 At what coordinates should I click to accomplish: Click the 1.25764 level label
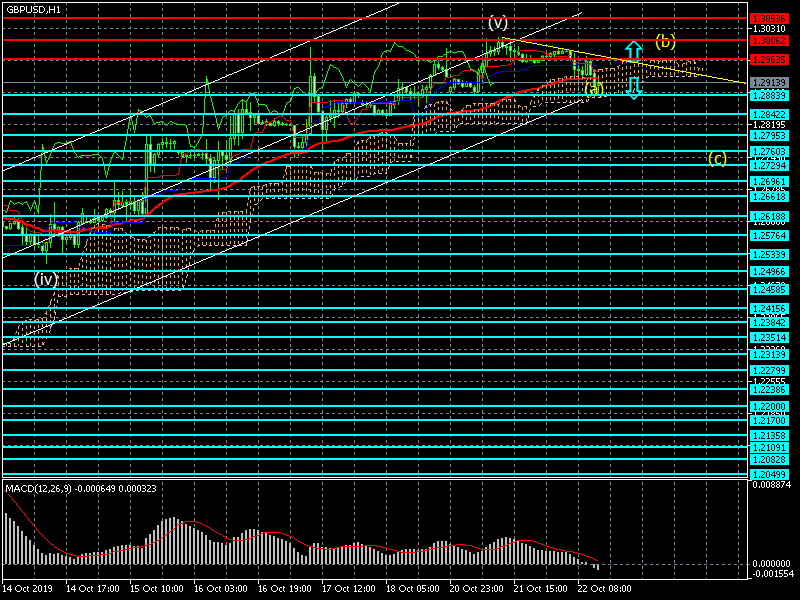(x=769, y=236)
